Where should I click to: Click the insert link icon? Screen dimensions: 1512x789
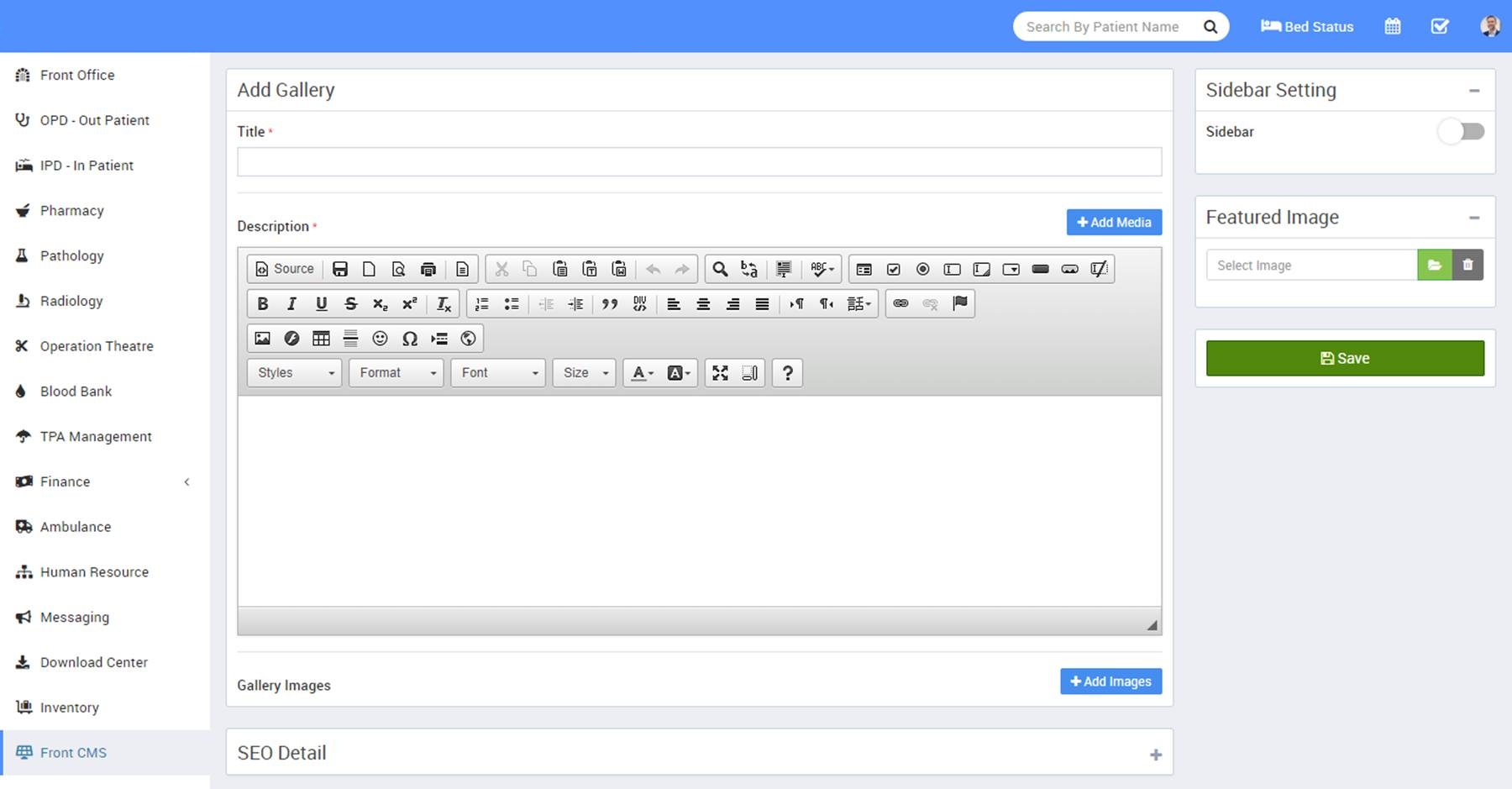[x=900, y=304]
